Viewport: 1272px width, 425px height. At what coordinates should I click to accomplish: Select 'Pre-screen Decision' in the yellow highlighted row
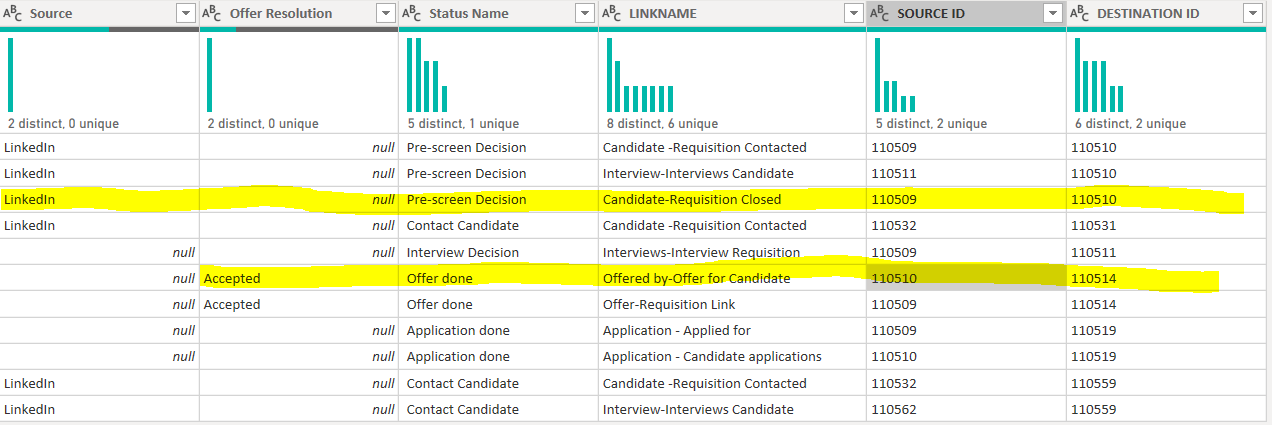[x=498, y=199]
